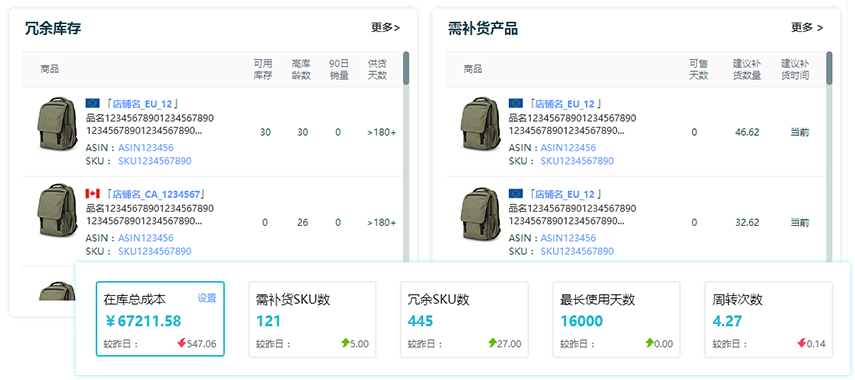The height and width of the screenshot is (380, 855).
Task: Click the red down arrow in 在库总成本 card
Action: click(181, 343)
